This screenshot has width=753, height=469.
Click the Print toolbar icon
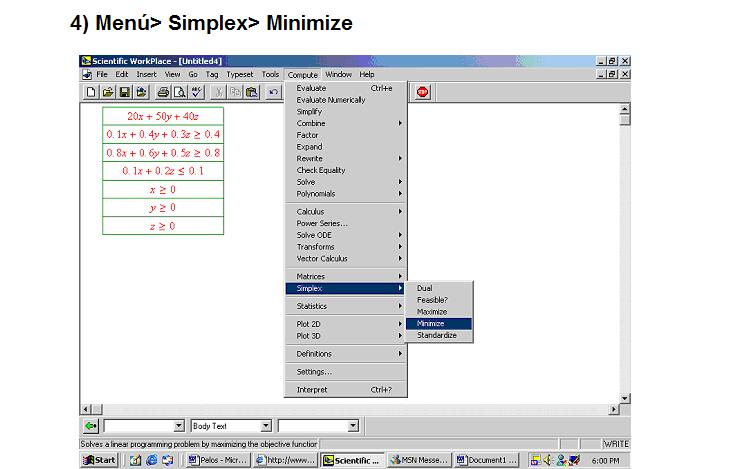click(x=163, y=92)
